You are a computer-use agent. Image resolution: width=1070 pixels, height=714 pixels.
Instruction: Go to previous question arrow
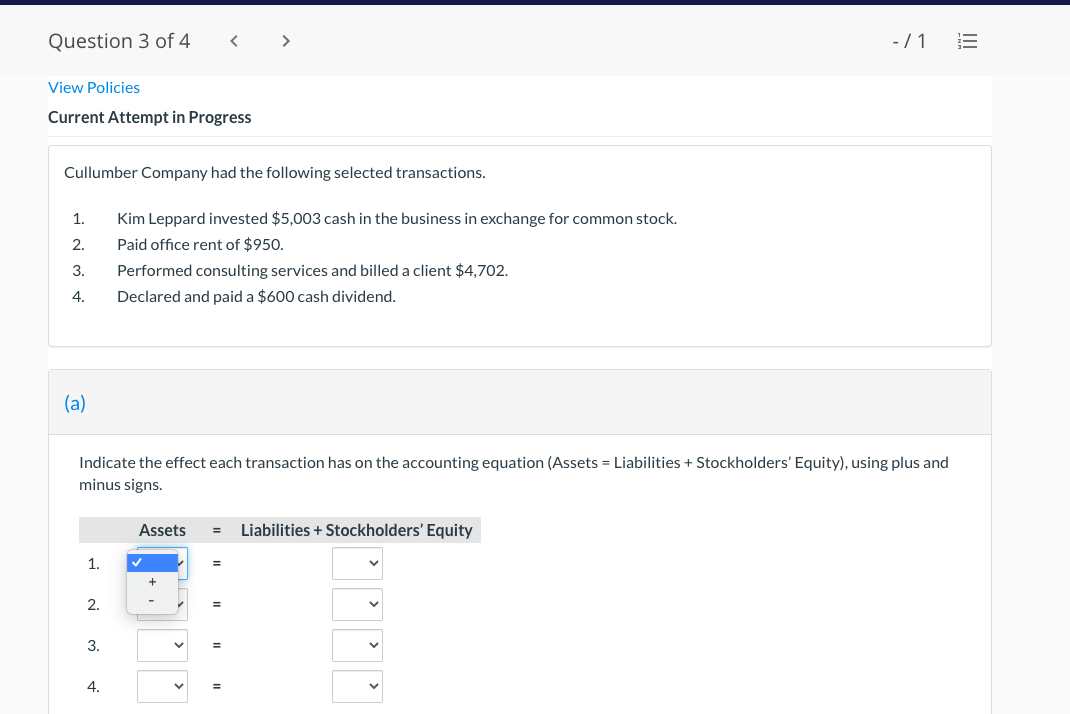(x=234, y=41)
